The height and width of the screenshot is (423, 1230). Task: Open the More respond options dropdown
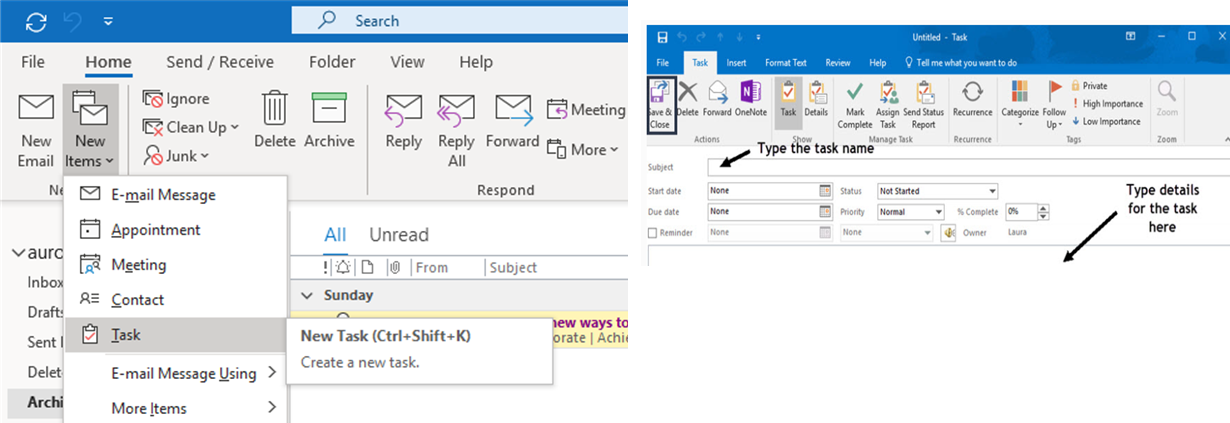(583, 150)
